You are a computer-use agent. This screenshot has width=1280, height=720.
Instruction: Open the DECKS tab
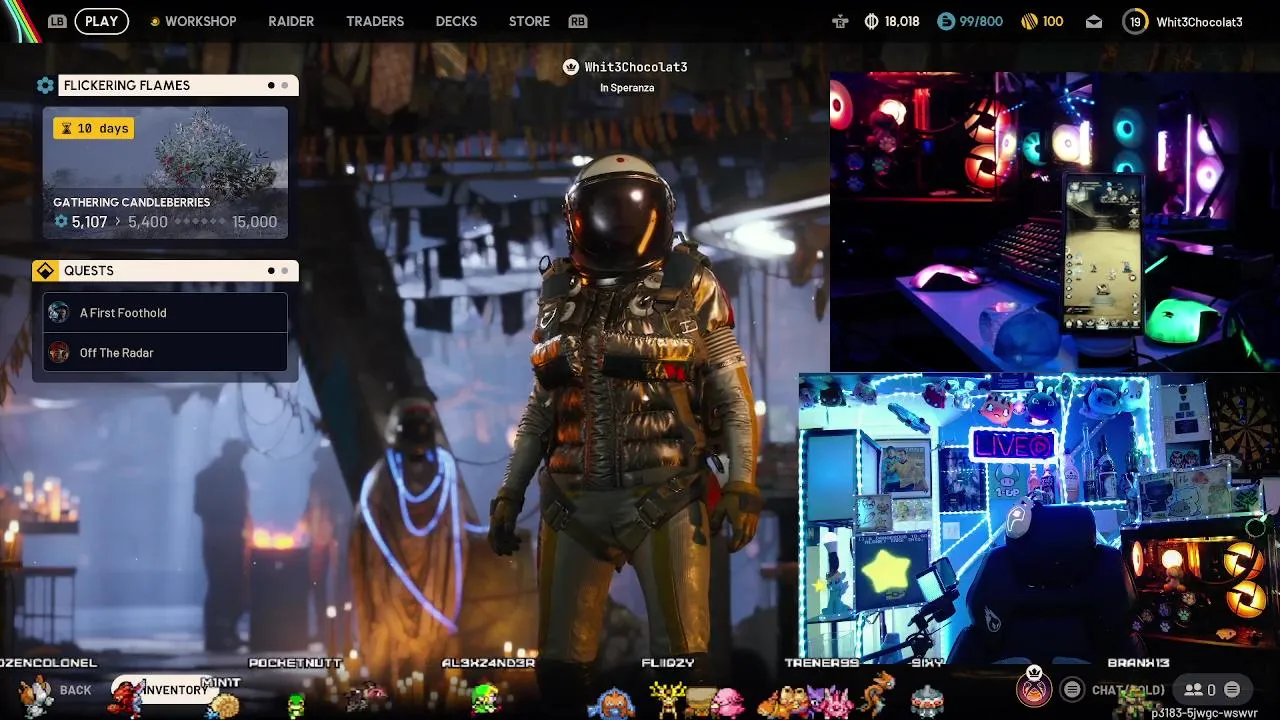click(456, 21)
